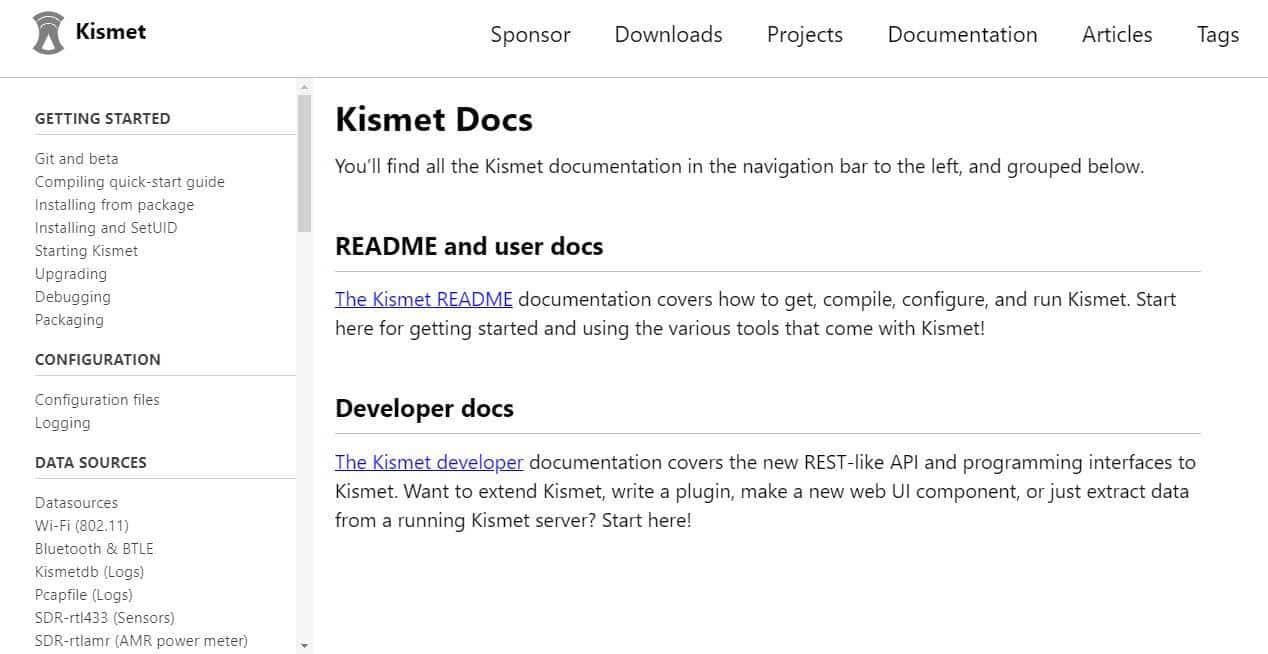Select Downloads in the navigation bar
The image size is (1268, 654).
point(667,34)
